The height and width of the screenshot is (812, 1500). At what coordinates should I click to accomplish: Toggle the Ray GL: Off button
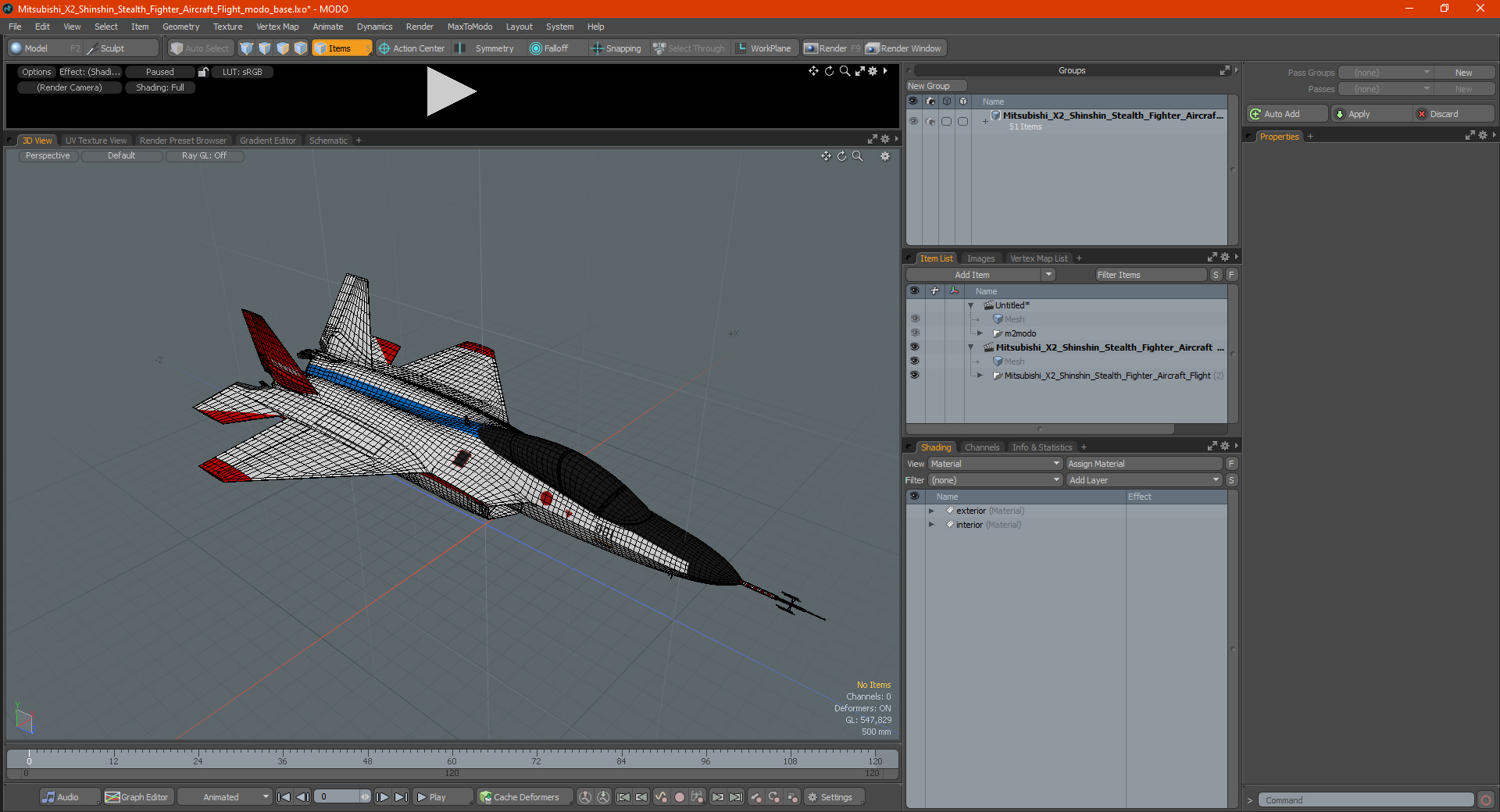pyautogui.click(x=204, y=156)
